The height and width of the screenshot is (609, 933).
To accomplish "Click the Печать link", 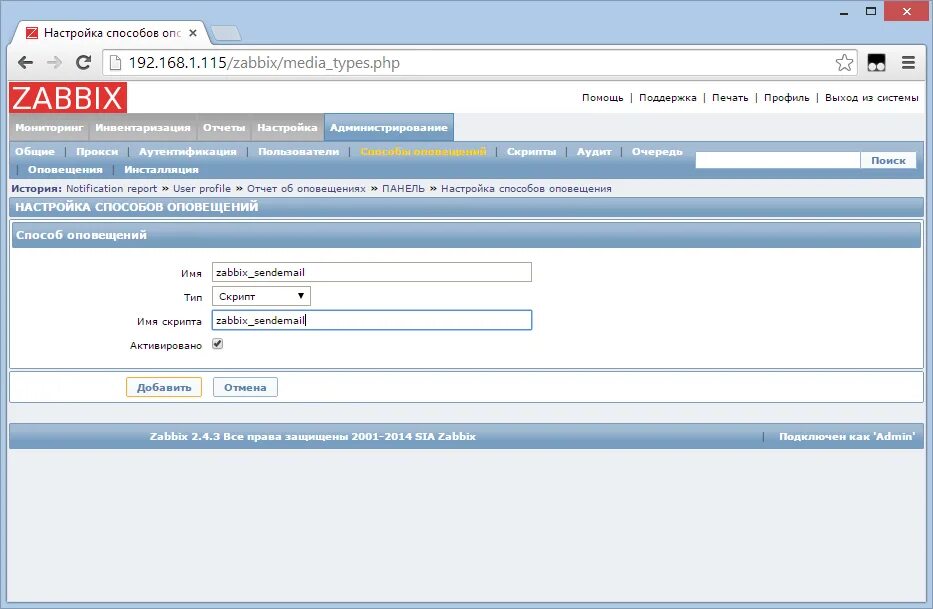I will 730,98.
